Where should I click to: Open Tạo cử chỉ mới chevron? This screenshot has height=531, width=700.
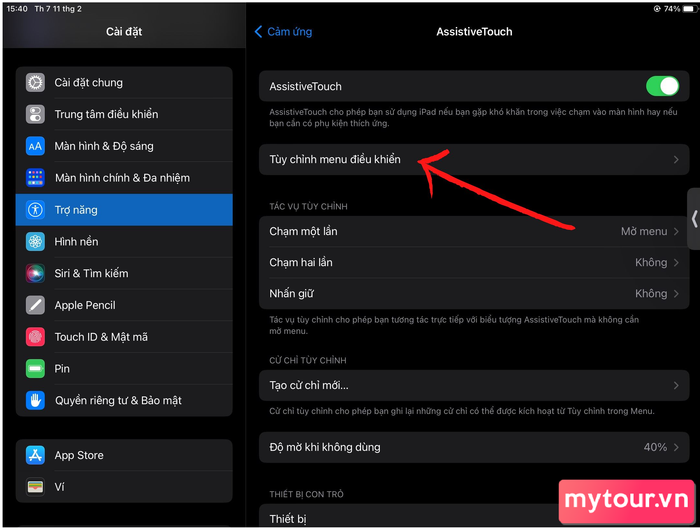pos(676,385)
